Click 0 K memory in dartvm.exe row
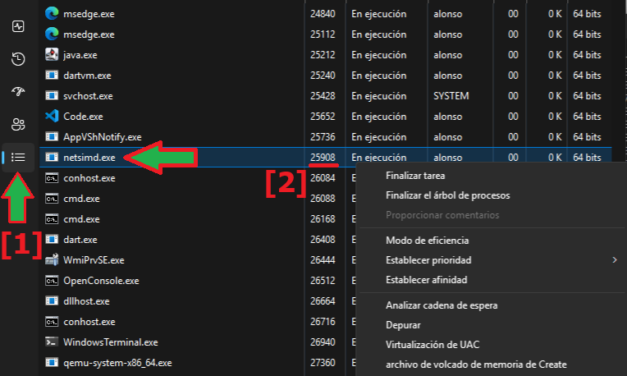 (555, 76)
